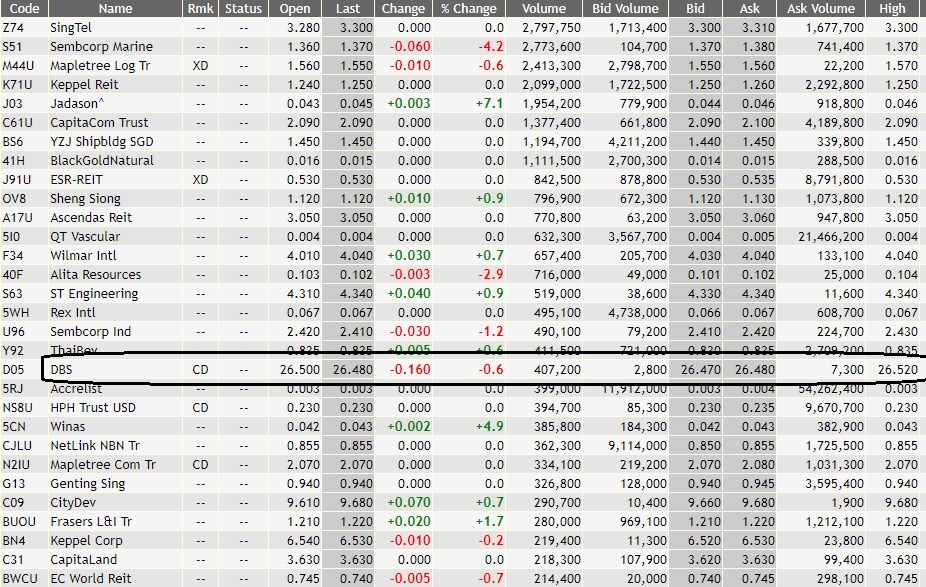Viewport: 926px width, 587px height.
Task: Click CityDev last price 9.680
Action: pos(356,503)
